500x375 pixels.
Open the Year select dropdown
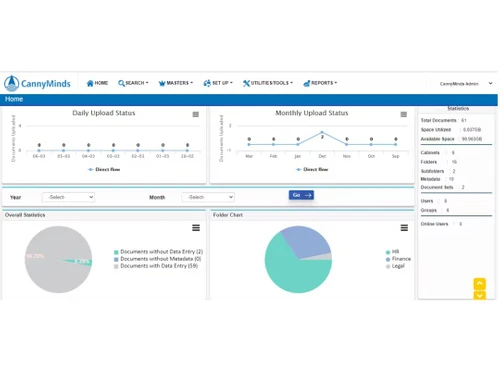point(68,197)
